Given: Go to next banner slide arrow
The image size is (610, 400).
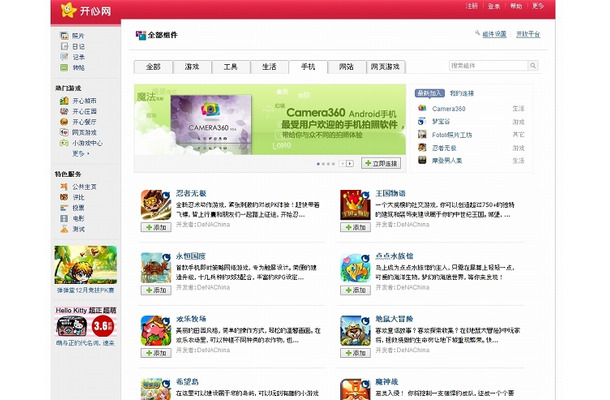Looking at the screenshot, I should pos(350,164).
